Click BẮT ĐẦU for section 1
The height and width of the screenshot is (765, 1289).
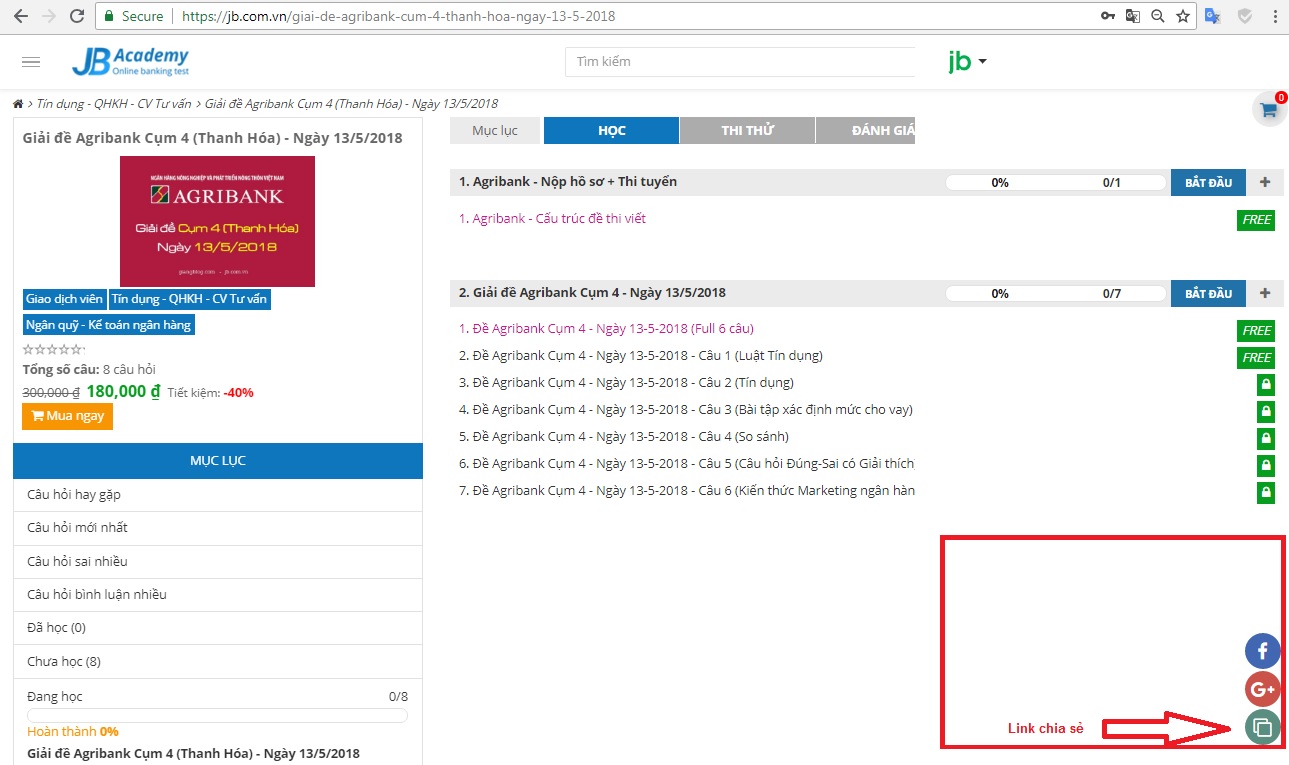click(1208, 182)
